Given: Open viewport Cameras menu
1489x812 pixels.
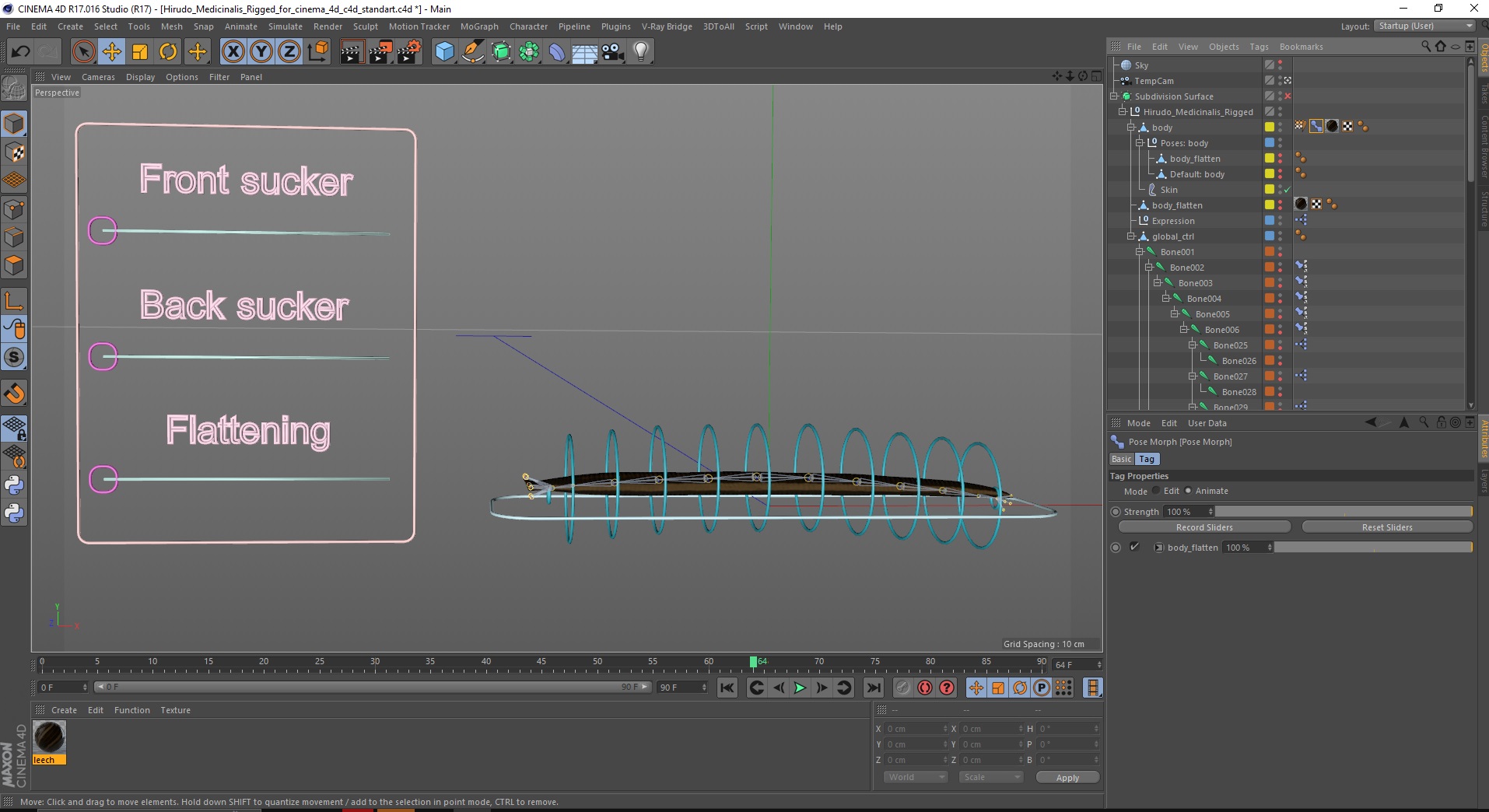Looking at the screenshot, I should (98, 77).
